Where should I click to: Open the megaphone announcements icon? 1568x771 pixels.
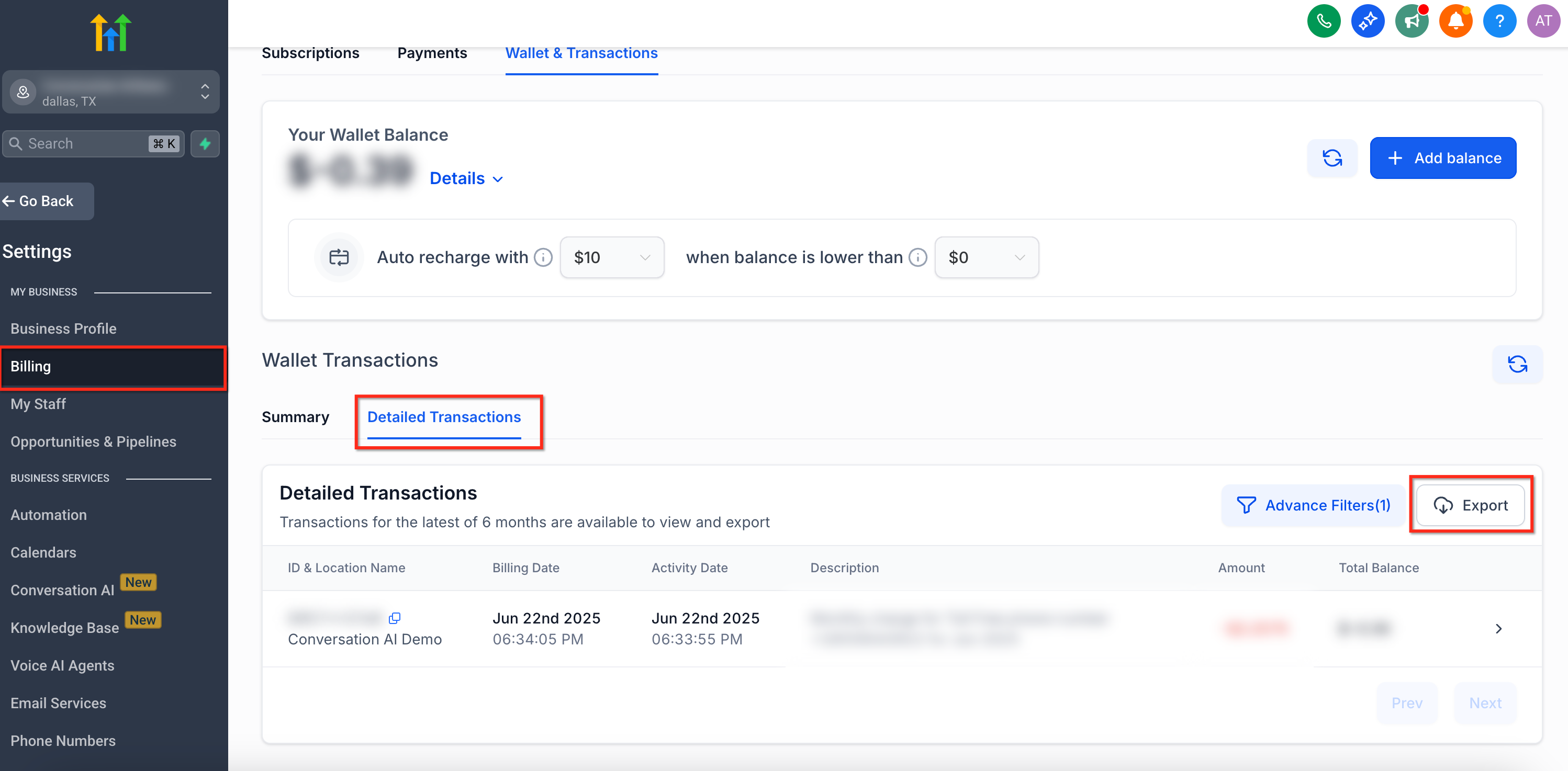[1411, 21]
